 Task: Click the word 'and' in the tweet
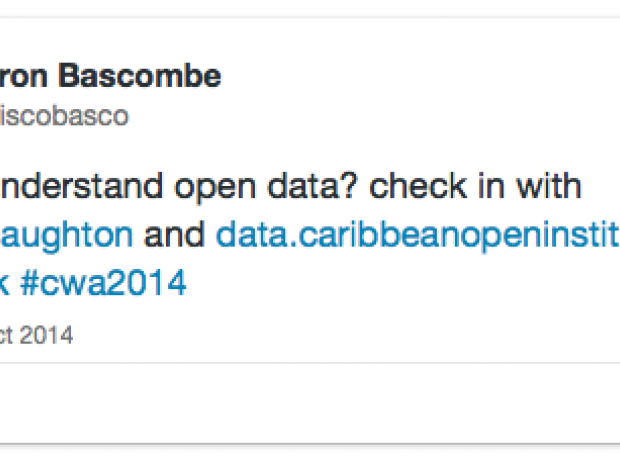point(174,235)
